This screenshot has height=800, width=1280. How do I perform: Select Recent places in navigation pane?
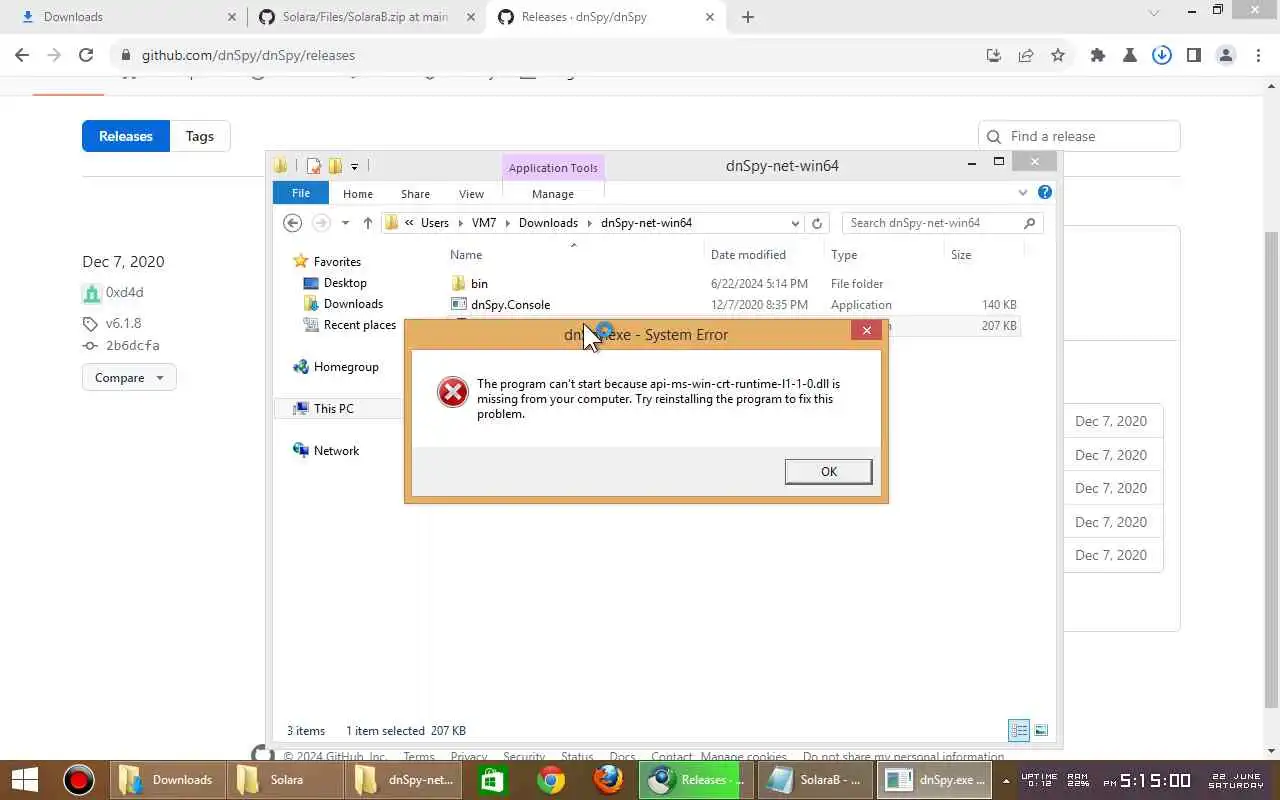359,325
